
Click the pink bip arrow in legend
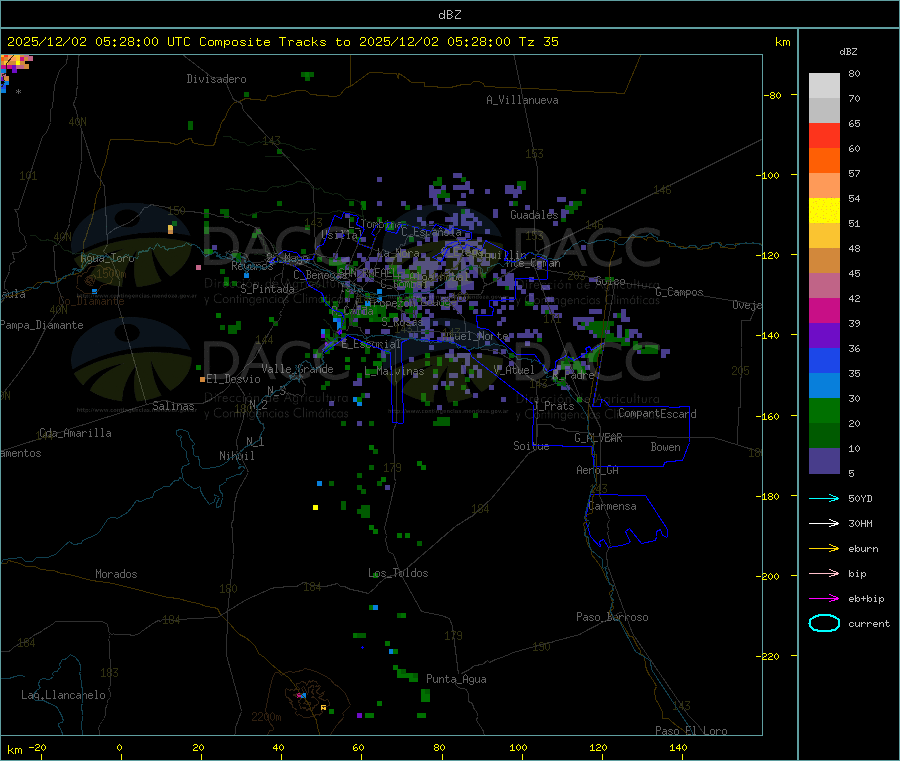tap(824, 573)
